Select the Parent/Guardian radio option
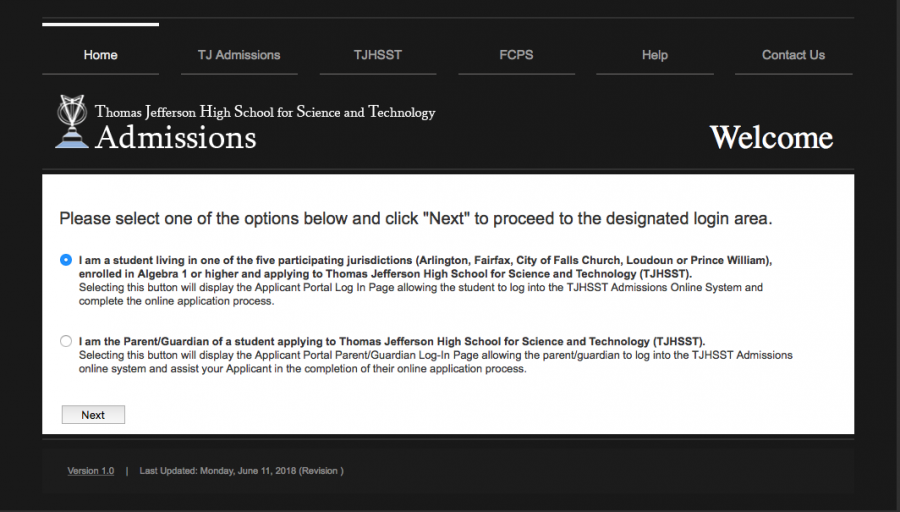The width and height of the screenshot is (900, 512). [66, 341]
